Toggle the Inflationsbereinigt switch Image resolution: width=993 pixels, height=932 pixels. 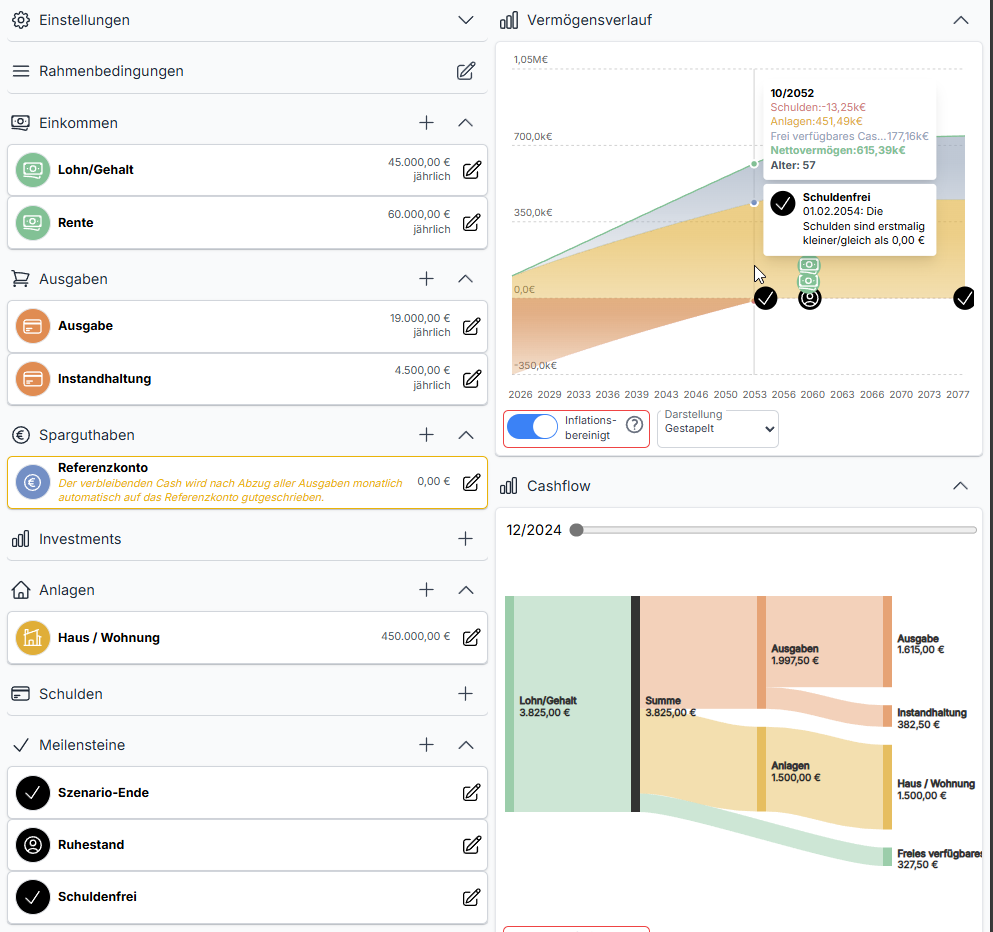coord(533,427)
